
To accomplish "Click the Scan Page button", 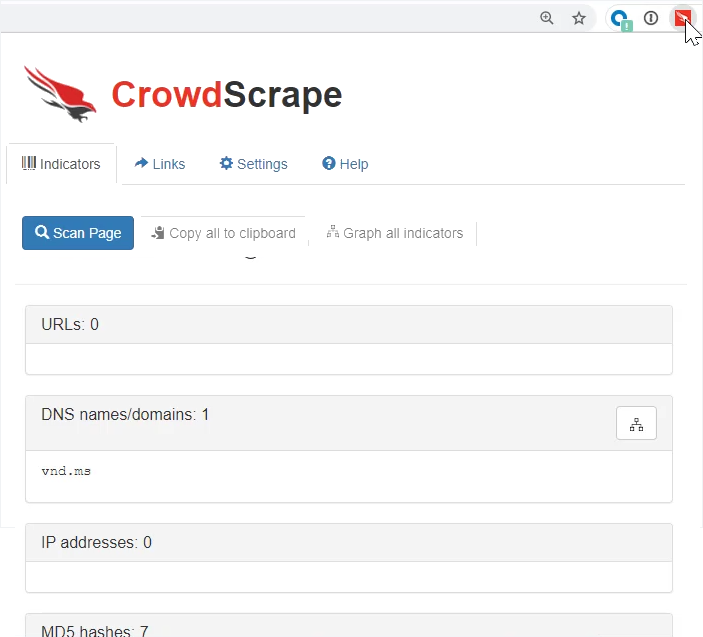I will tap(78, 233).
